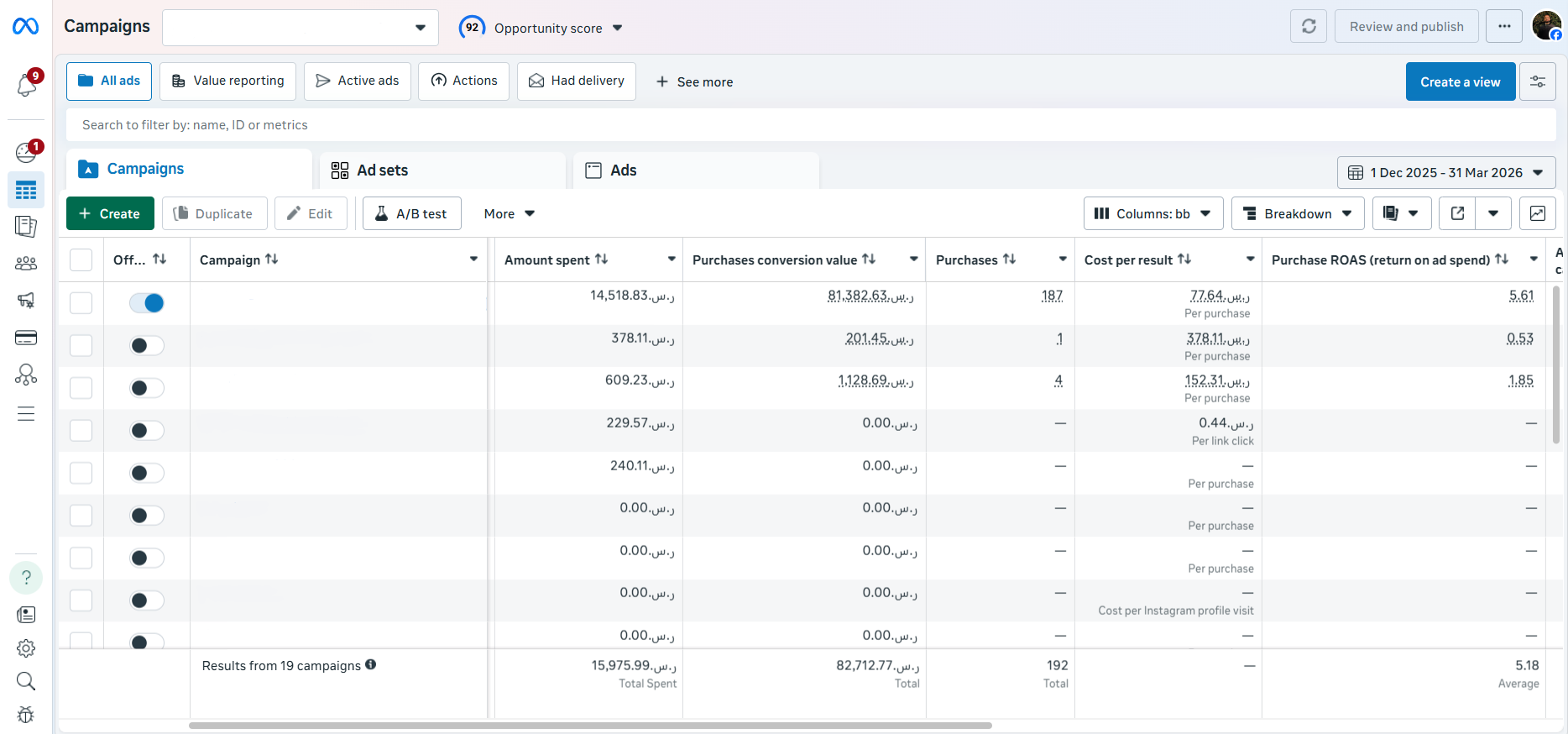Click the green Create button
This screenshot has width=1568, height=734.
click(110, 213)
